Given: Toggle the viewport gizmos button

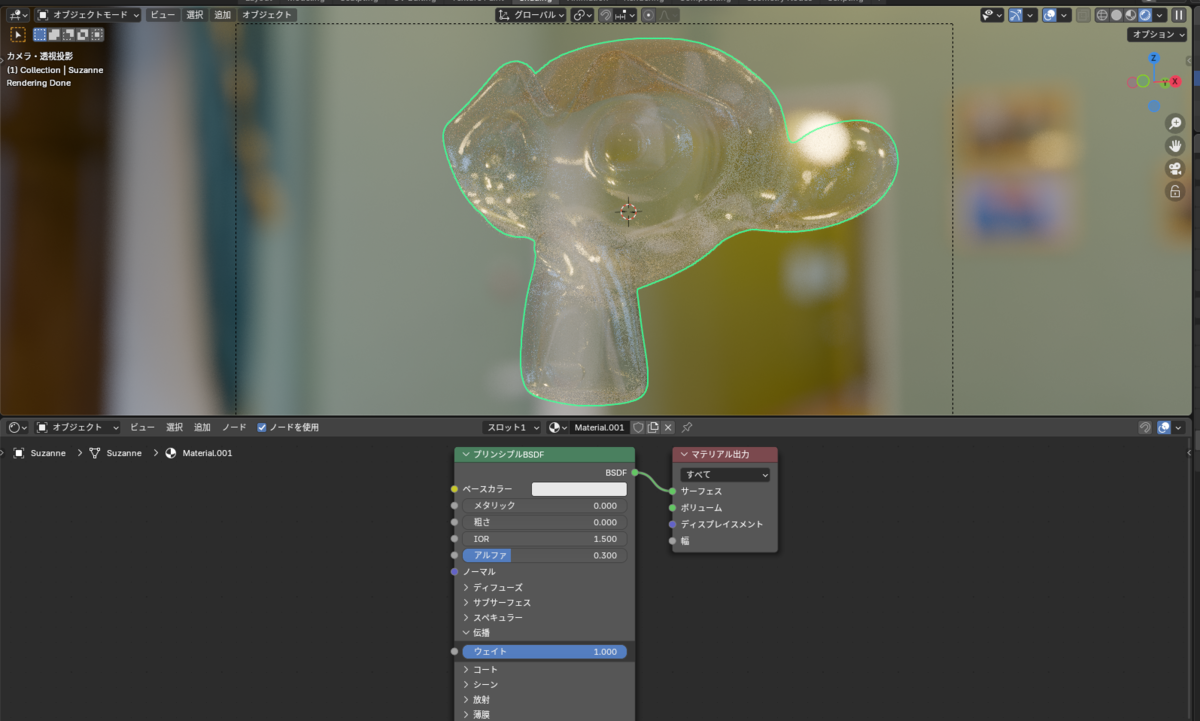Looking at the screenshot, I should point(1016,15).
